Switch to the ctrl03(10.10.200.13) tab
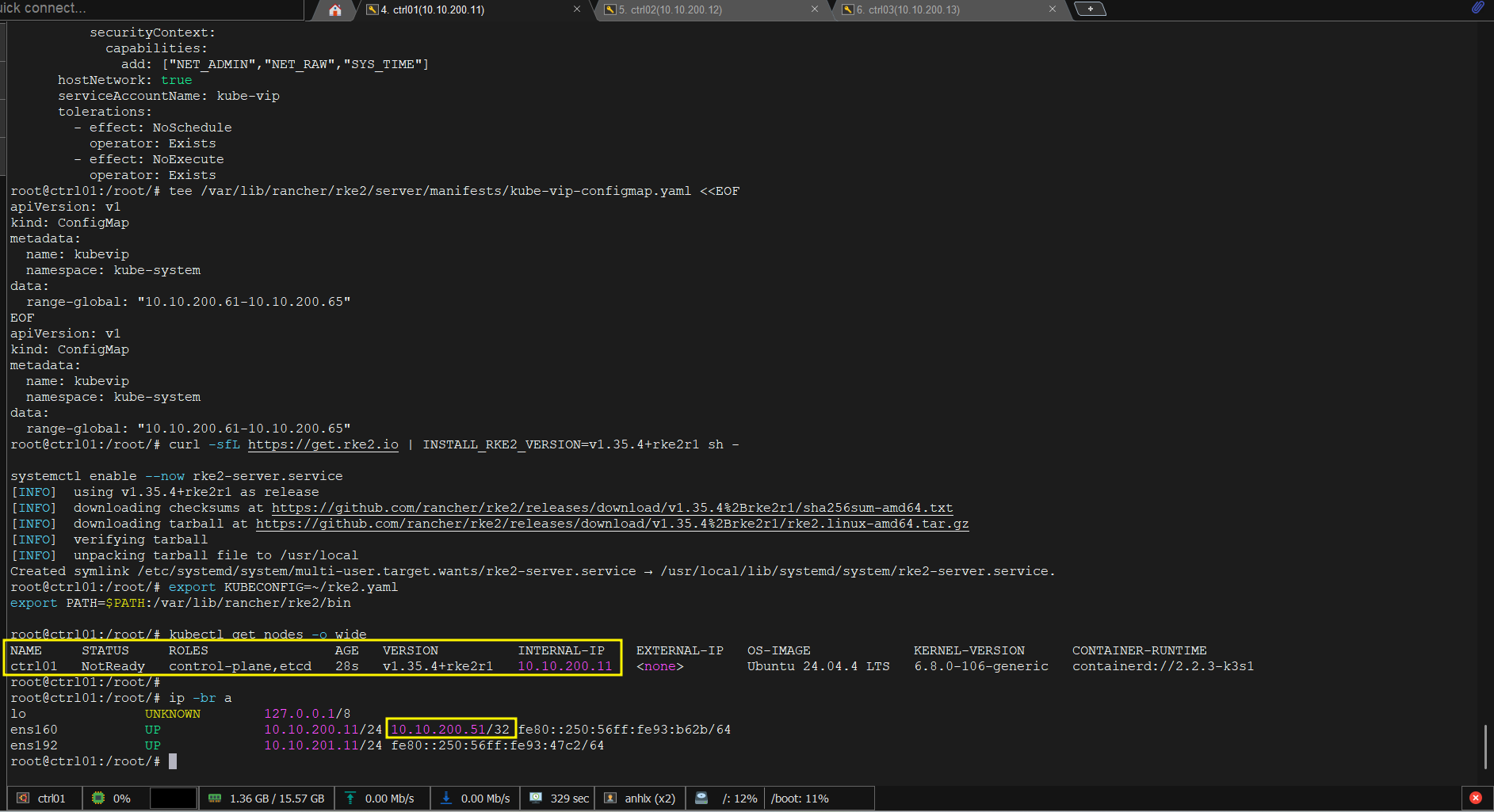1494x812 pixels. point(908,10)
